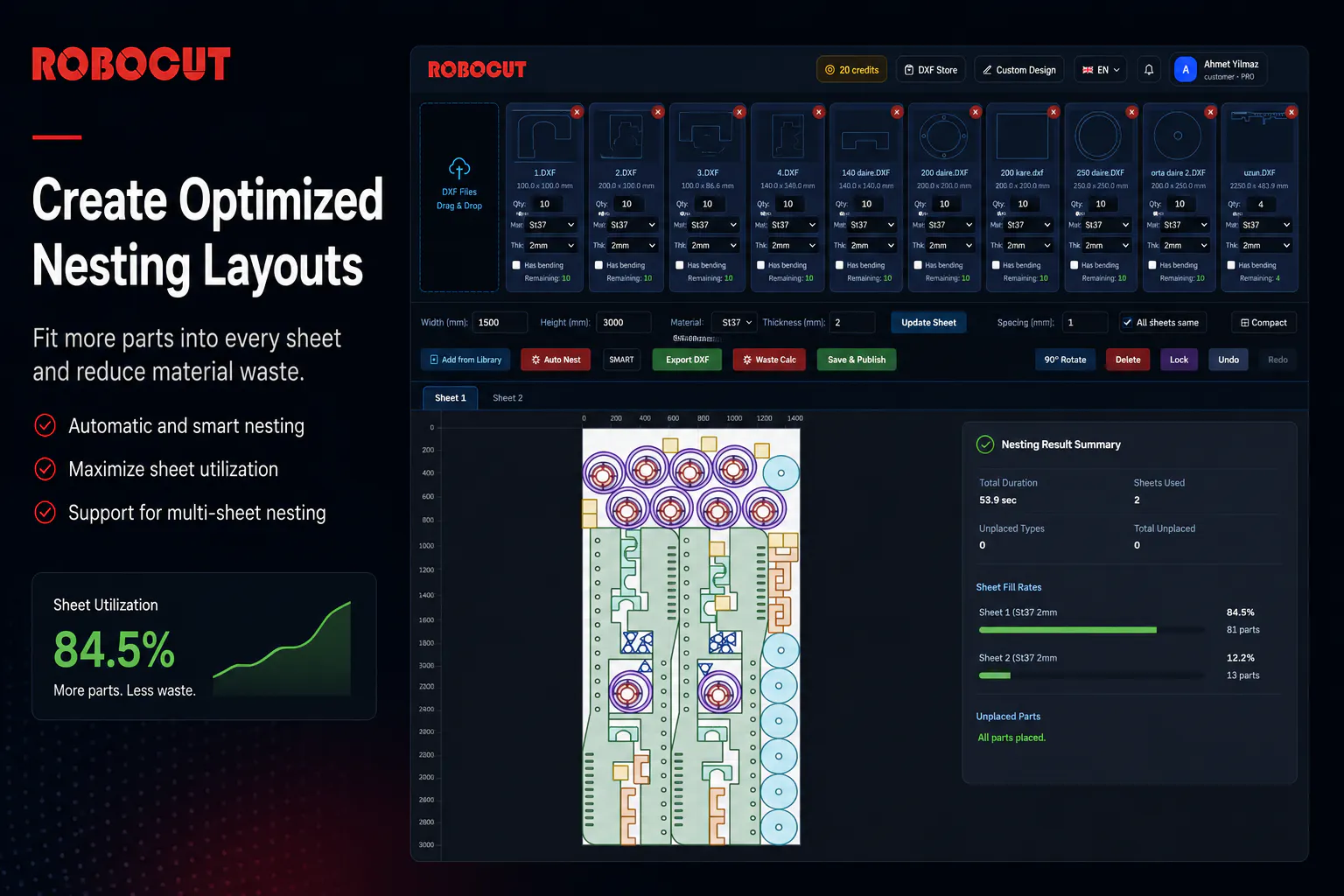Remove the 2.DXF part card
The width and height of the screenshot is (1344, 896).
click(x=658, y=112)
